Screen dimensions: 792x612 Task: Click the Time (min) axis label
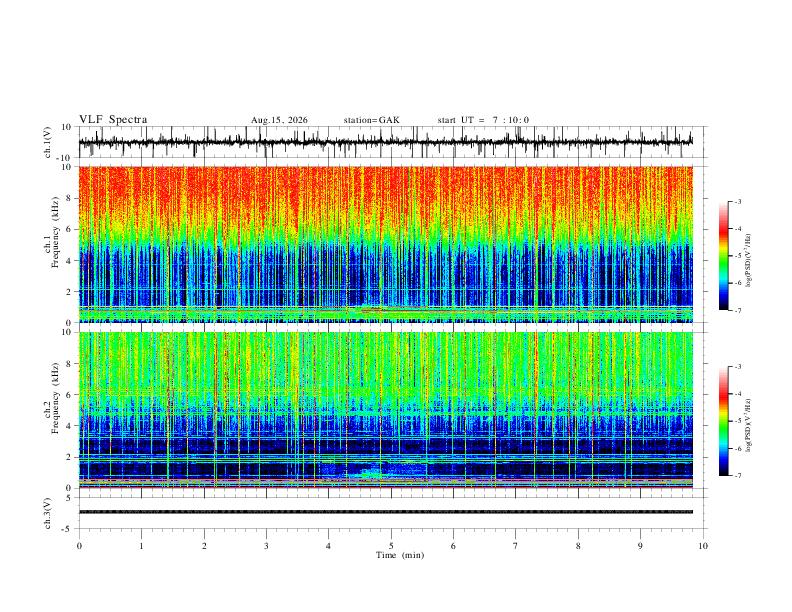pyautogui.click(x=400, y=555)
